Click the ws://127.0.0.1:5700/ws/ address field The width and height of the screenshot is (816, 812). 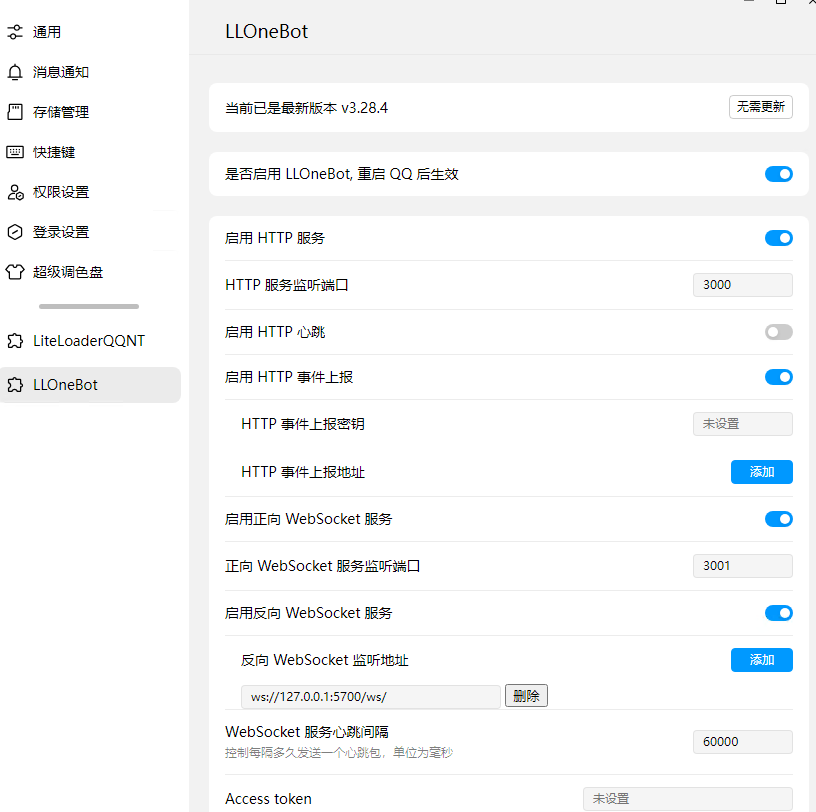point(371,696)
